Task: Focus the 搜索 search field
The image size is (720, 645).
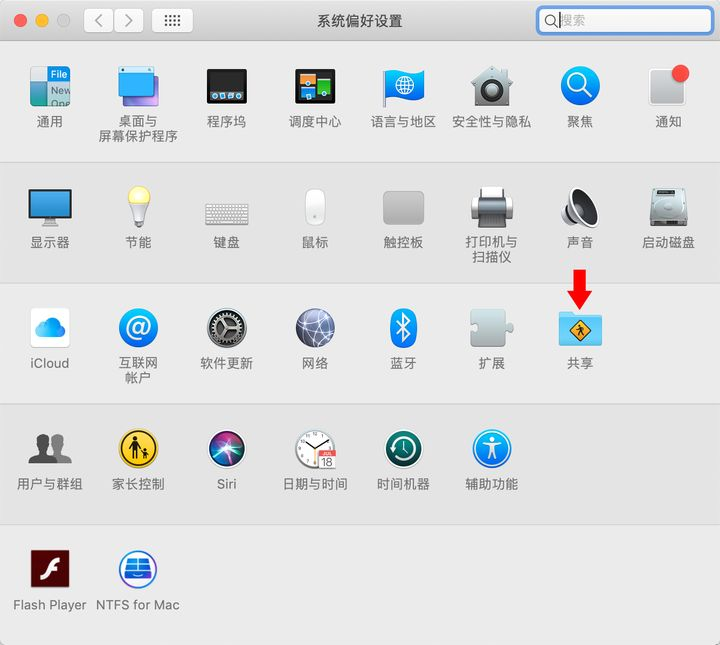Action: pos(625,20)
